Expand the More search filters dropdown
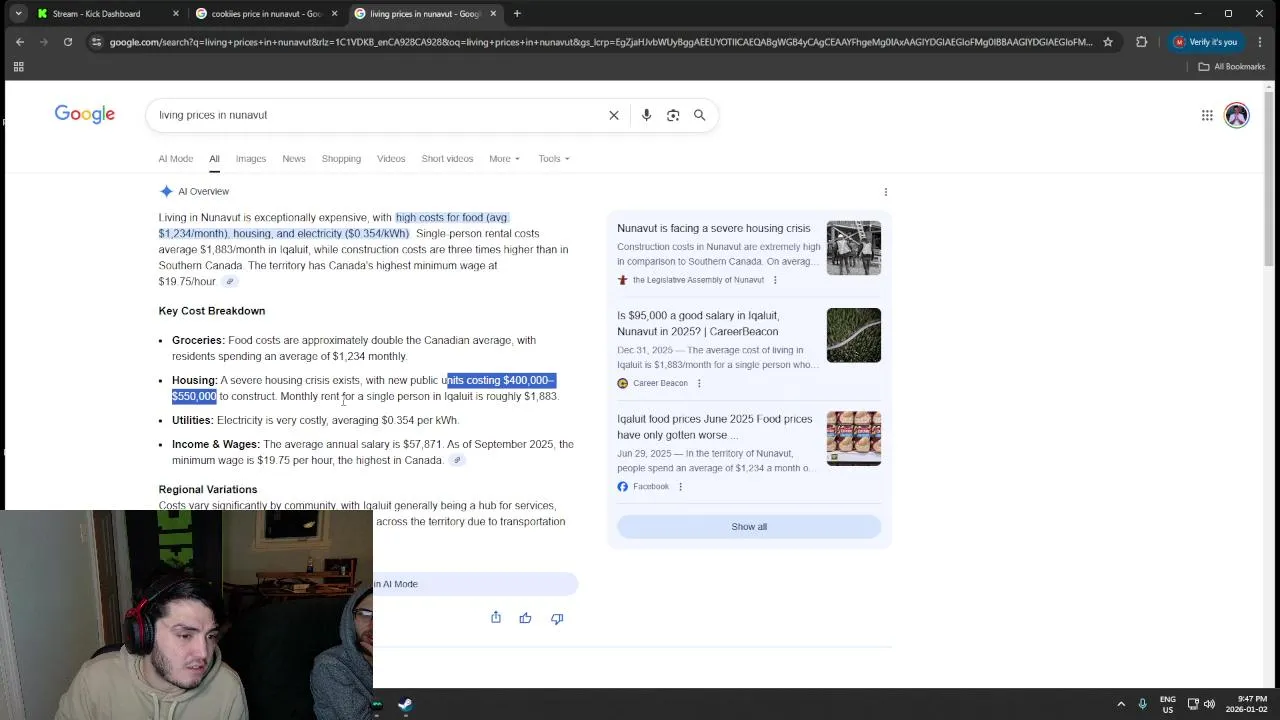Image resolution: width=1280 pixels, height=720 pixels. (x=504, y=159)
